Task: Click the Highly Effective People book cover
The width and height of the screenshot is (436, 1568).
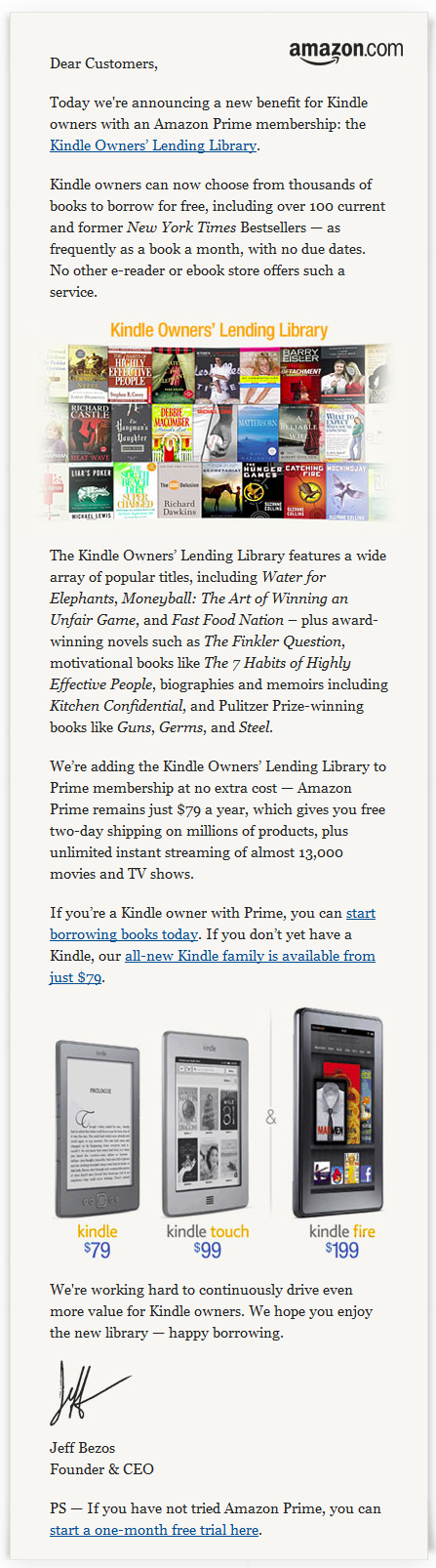Action: tap(130, 373)
